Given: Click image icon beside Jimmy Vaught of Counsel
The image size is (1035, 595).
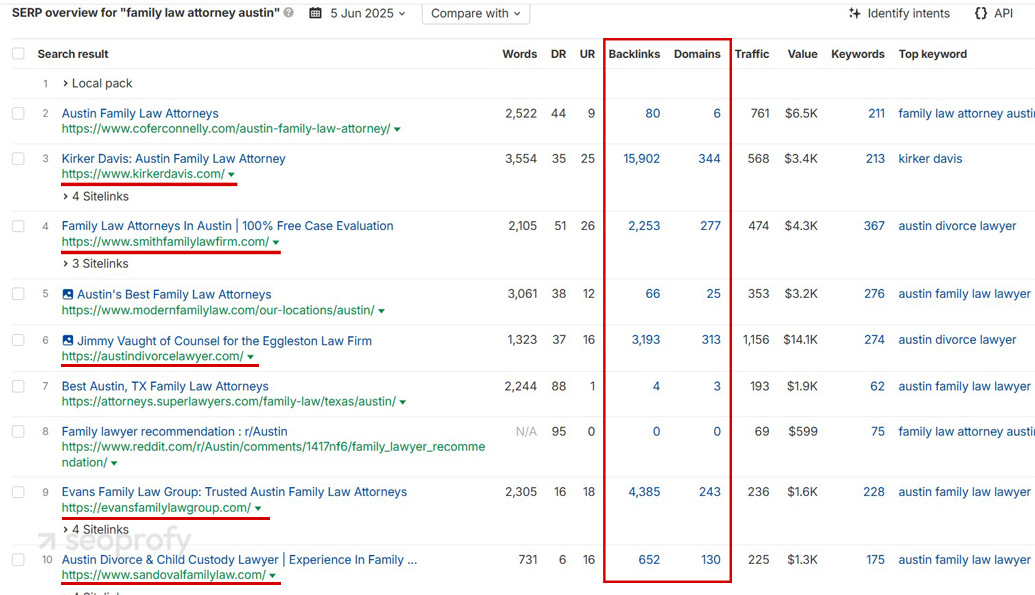Looking at the screenshot, I should pos(67,341).
